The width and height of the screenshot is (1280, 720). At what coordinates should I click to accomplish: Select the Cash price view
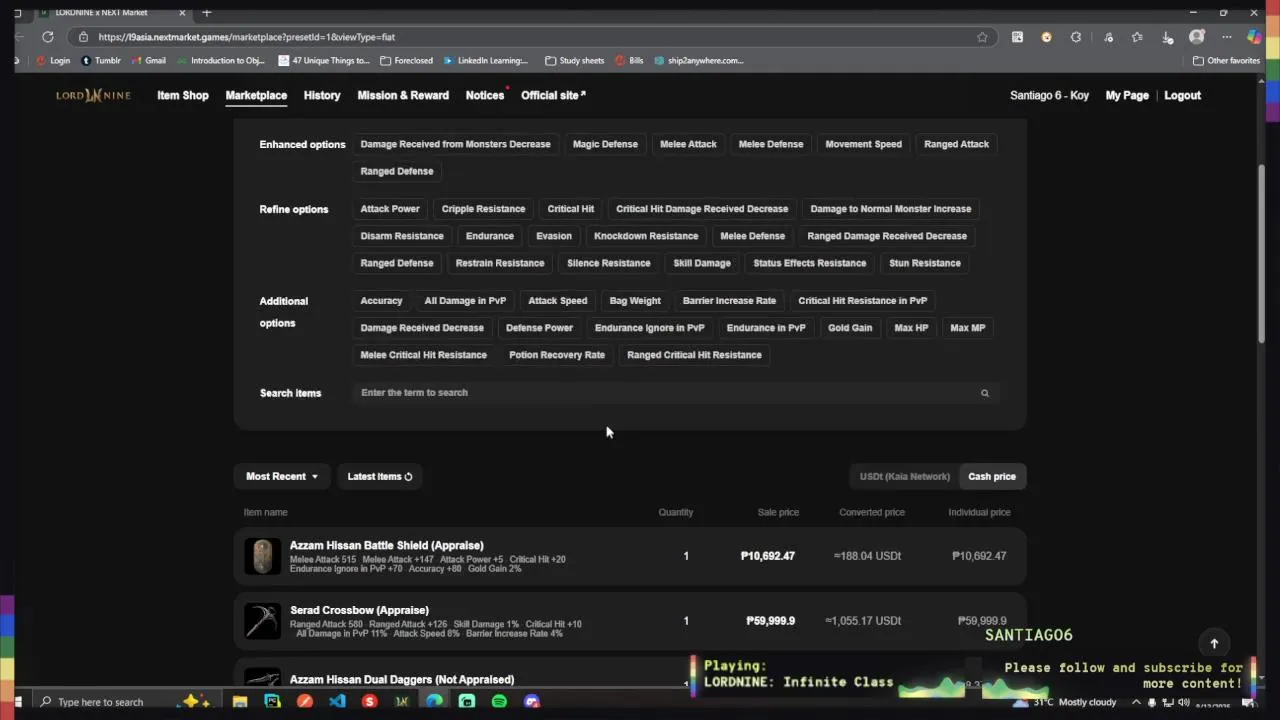(992, 476)
